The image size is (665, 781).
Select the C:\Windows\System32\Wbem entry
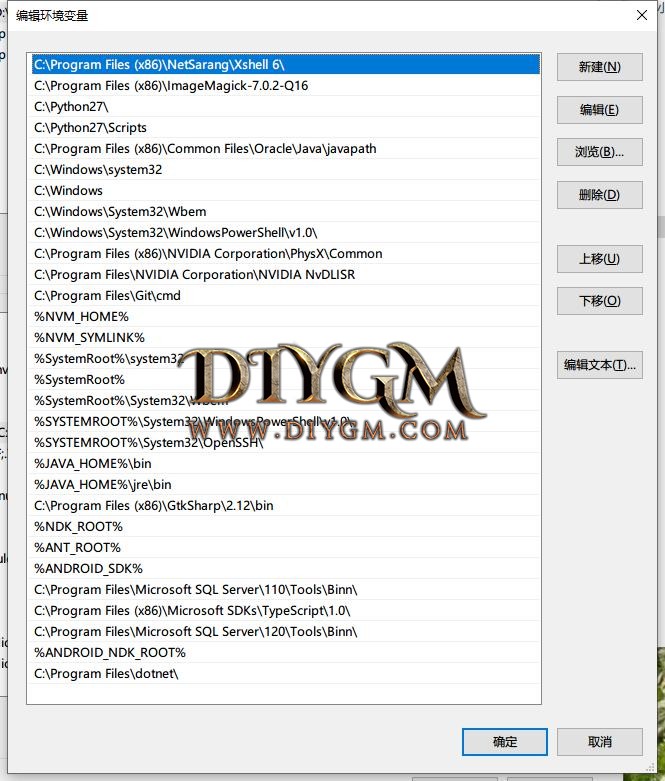click(x=286, y=212)
